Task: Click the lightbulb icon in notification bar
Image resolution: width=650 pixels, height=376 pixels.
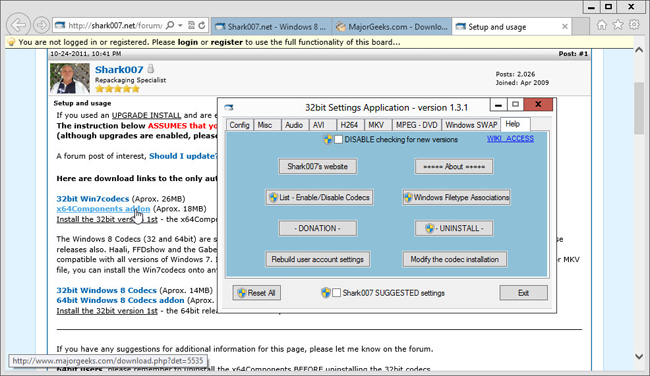Action: [x=11, y=42]
